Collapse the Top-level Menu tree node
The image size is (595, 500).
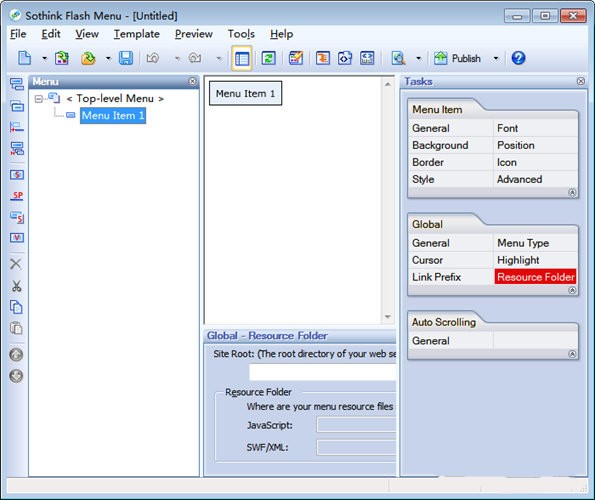[x=38, y=99]
